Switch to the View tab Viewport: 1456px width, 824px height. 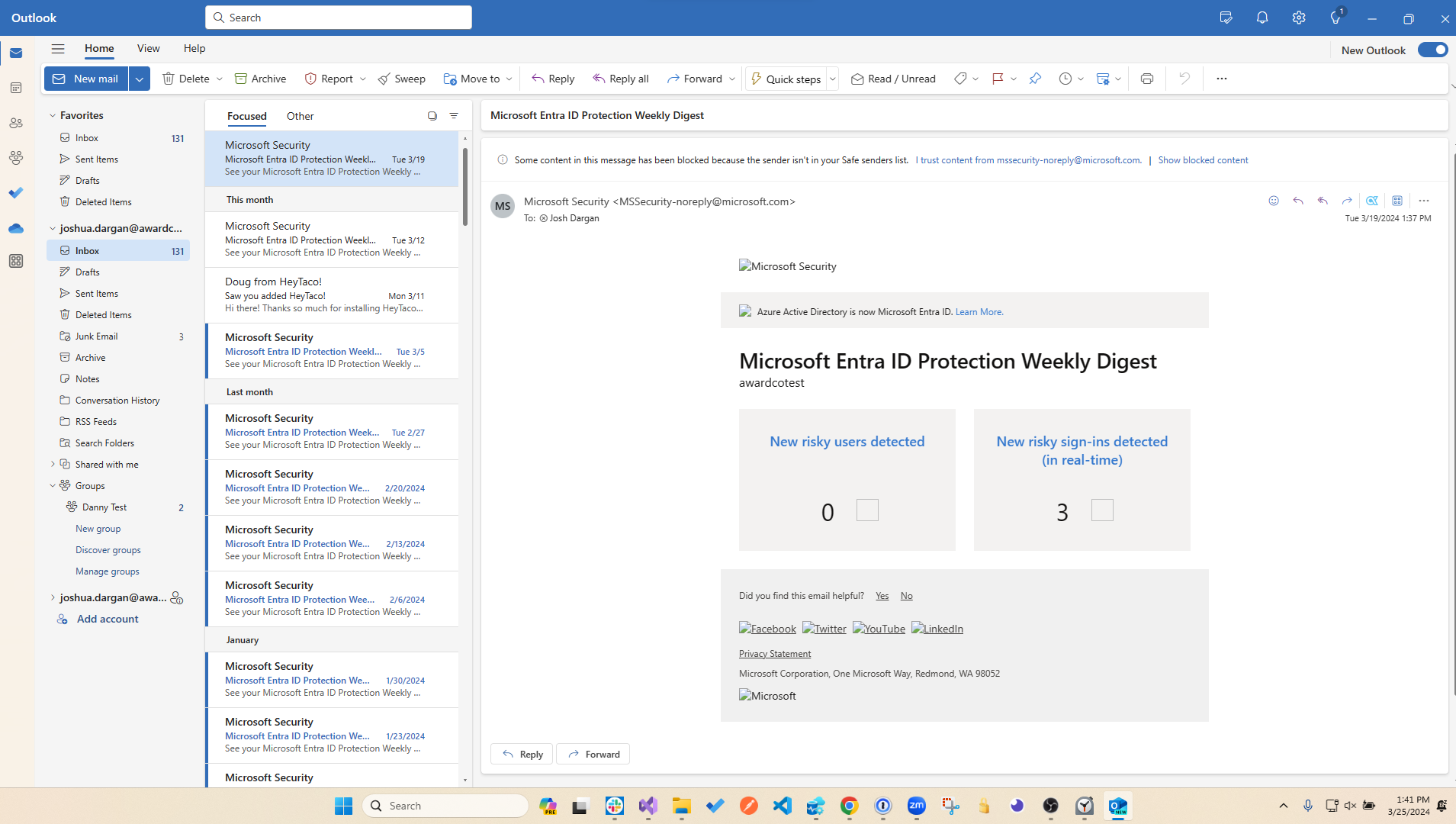click(x=148, y=47)
